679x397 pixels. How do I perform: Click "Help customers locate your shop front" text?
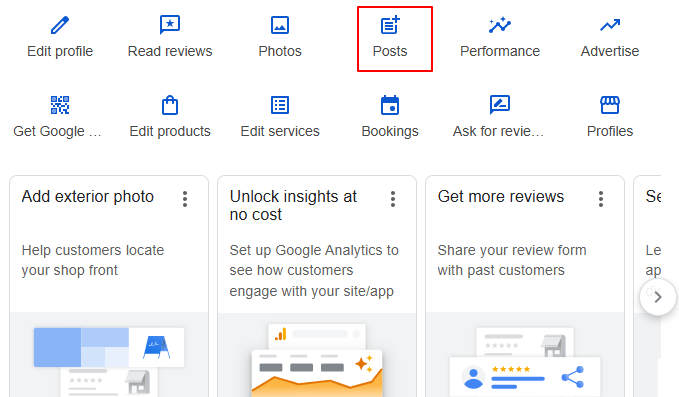tap(93, 260)
